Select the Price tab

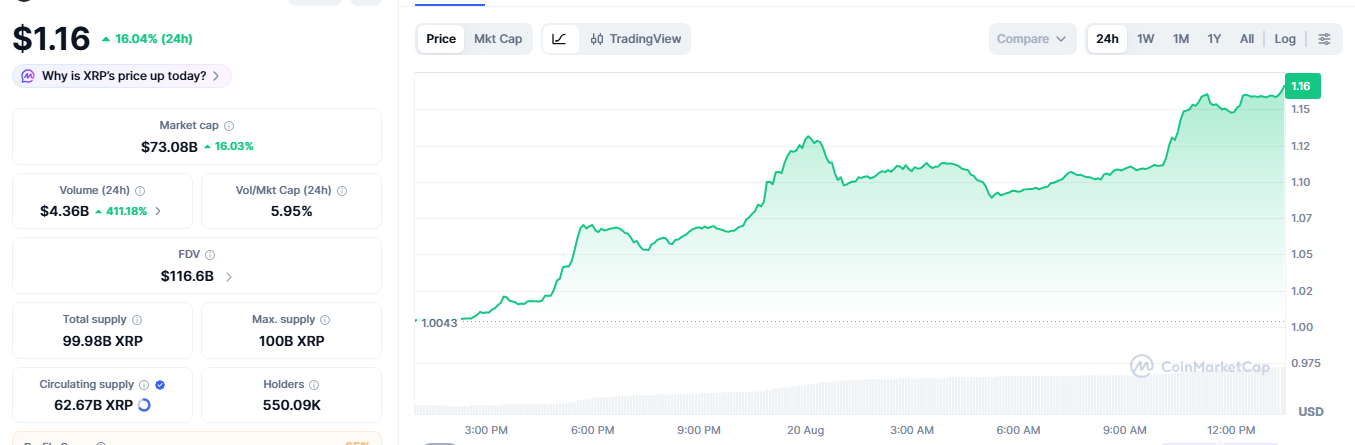441,39
